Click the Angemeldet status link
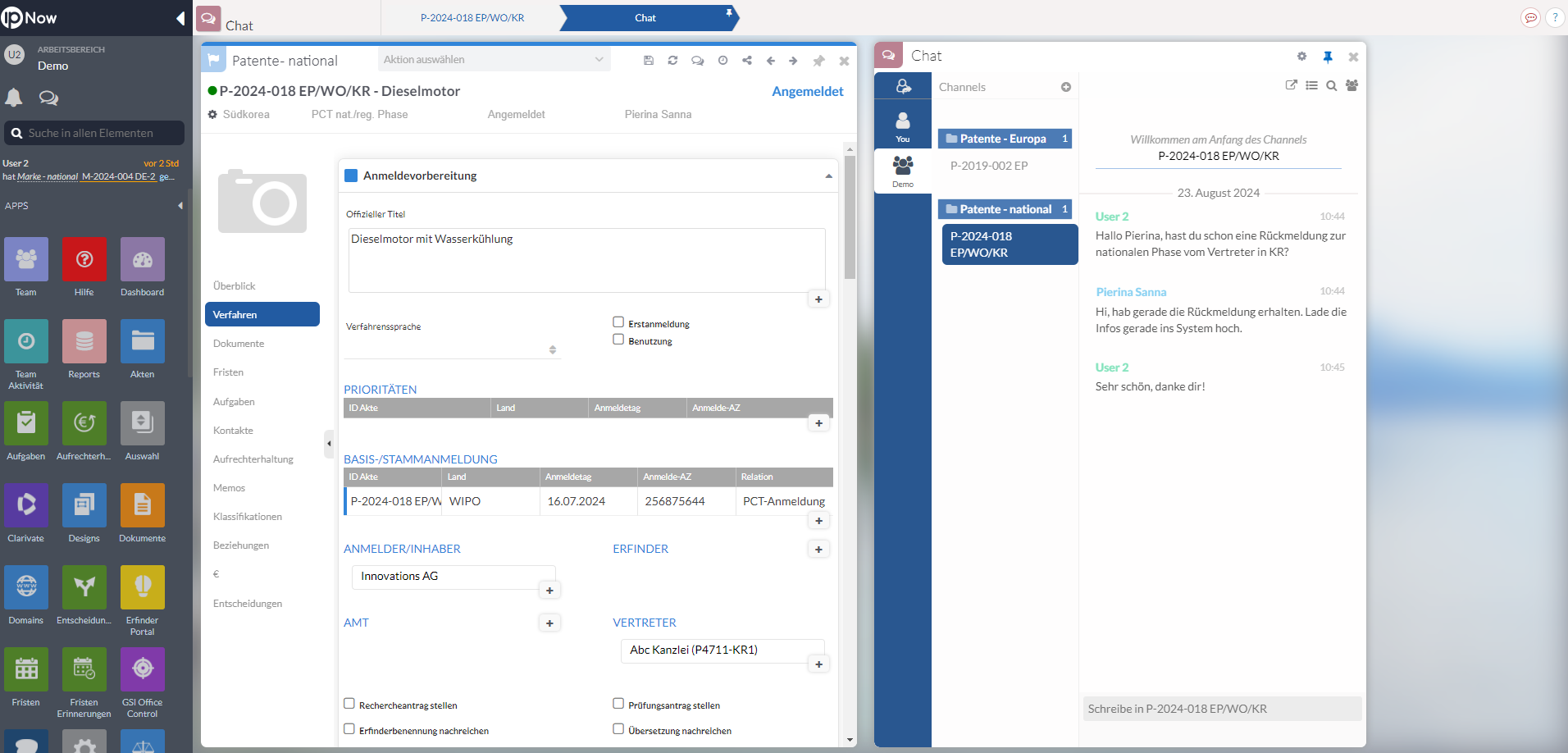1568x753 pixels. coord(806,91)
